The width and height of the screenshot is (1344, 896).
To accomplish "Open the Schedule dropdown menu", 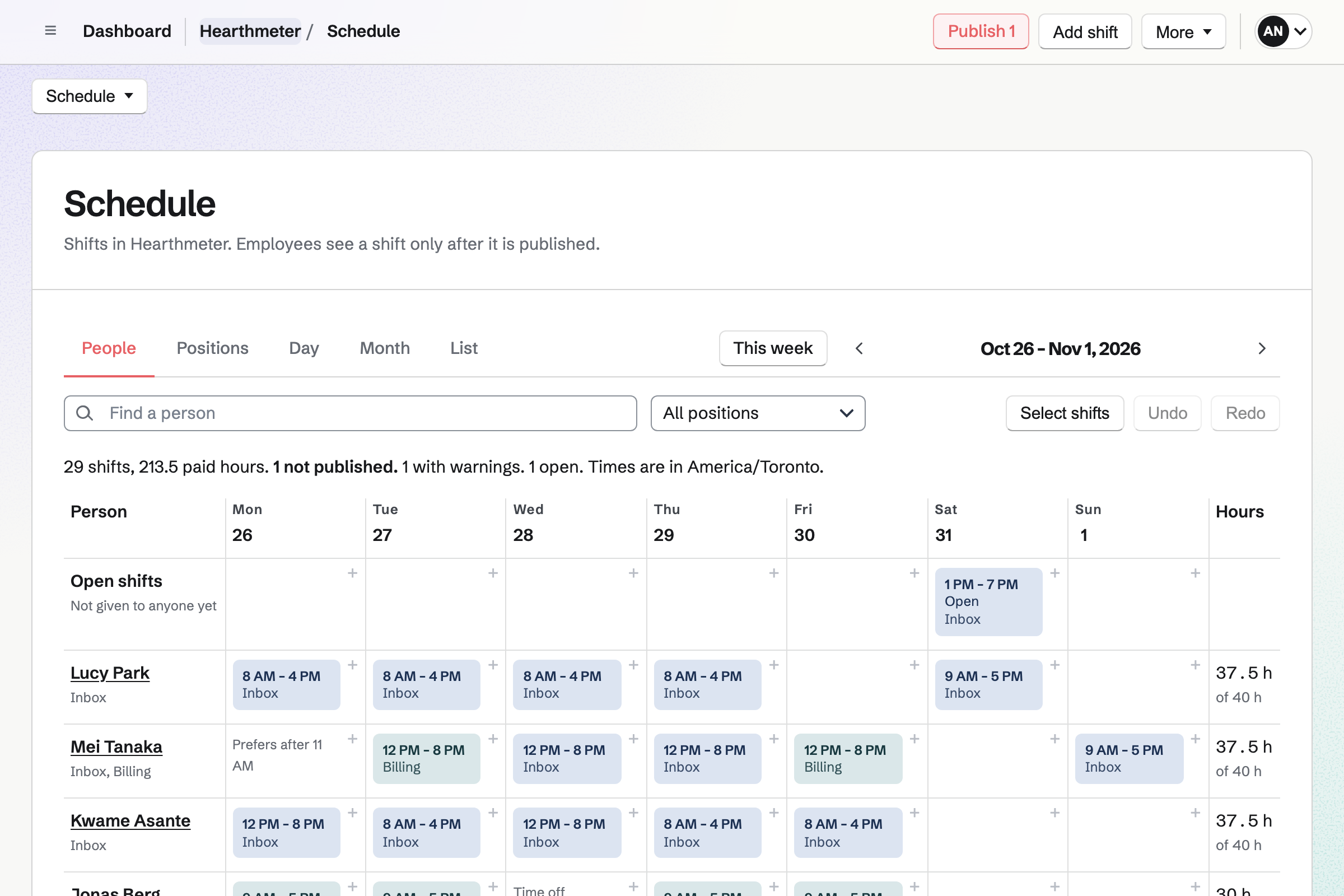I will tap(90, 96).
